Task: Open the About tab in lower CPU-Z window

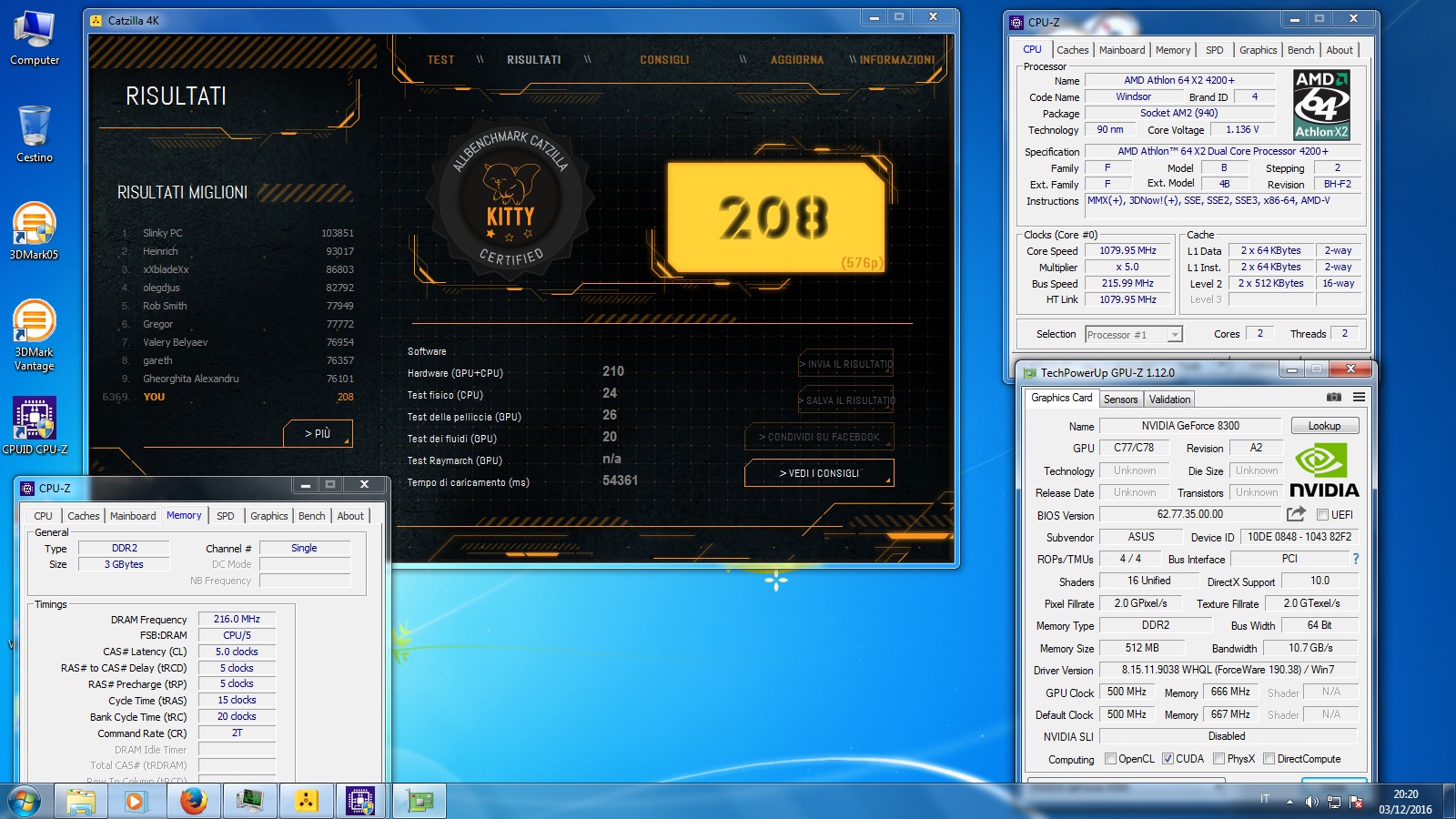Action: [x=350, y=516]
